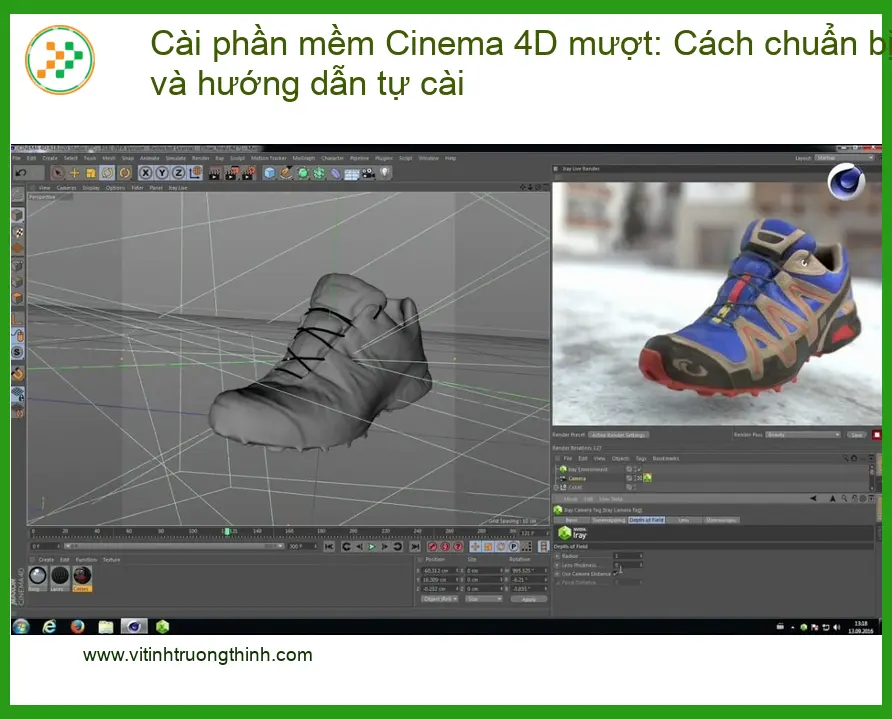Switch to the Depth of Field tab

[646, 520]
